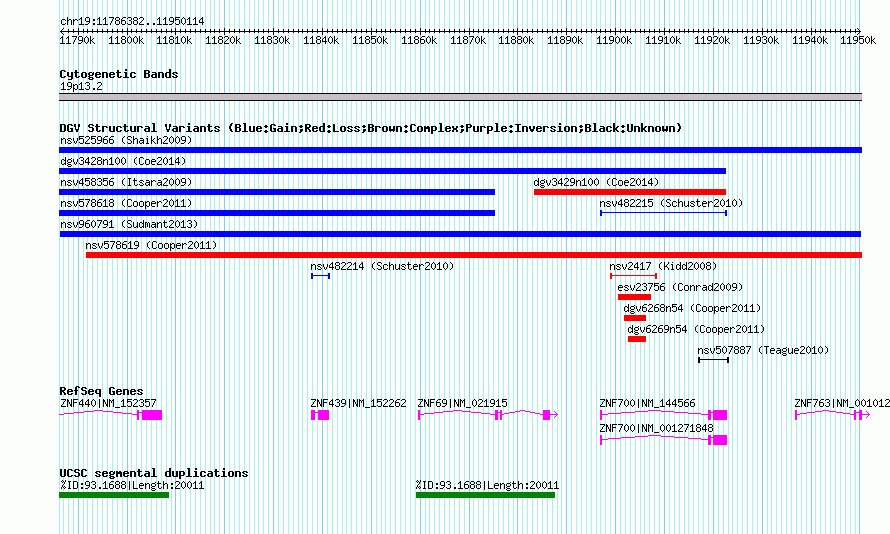Click the ZNF700 NM_001271848 gene model
The image size is (890, 534).
tap(664, 440)
